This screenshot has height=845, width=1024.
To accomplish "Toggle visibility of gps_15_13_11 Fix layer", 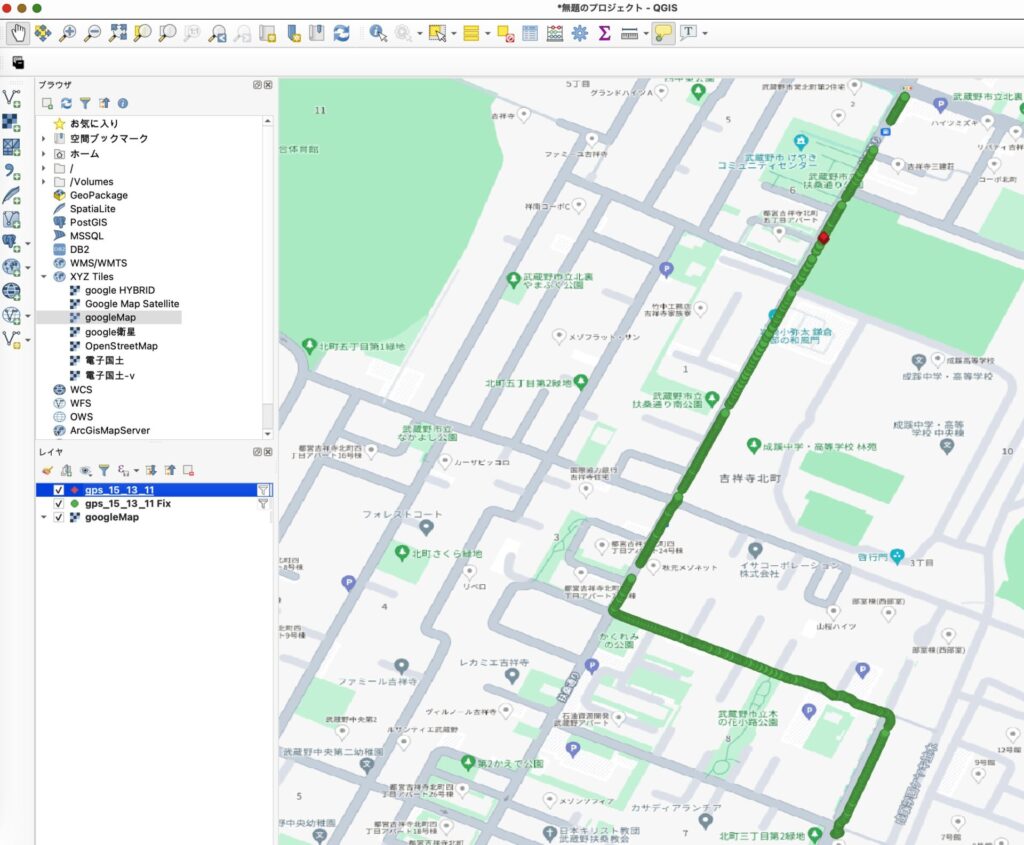I will coord(59,503).
